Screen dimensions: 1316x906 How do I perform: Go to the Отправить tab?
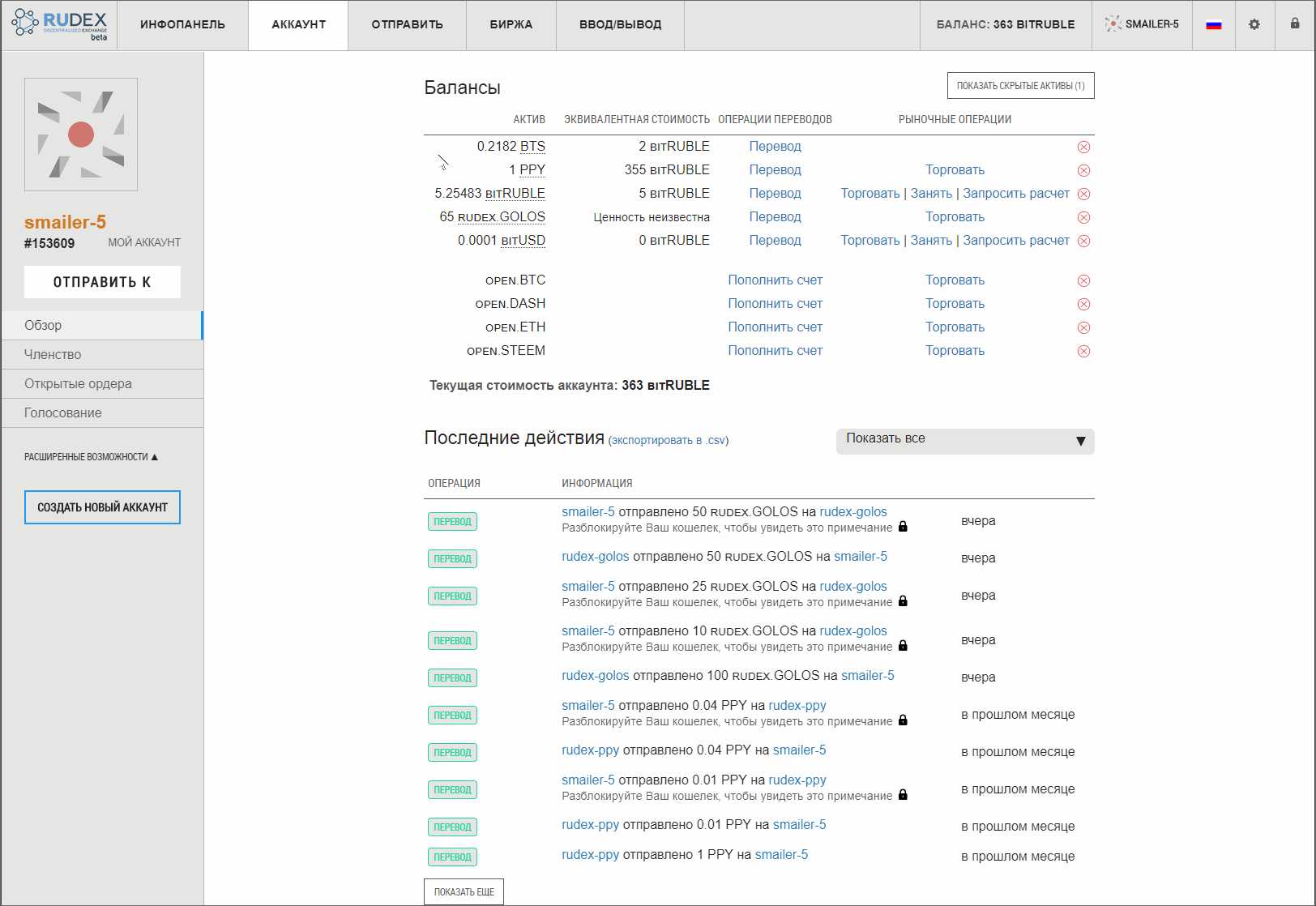coord(407,25)
